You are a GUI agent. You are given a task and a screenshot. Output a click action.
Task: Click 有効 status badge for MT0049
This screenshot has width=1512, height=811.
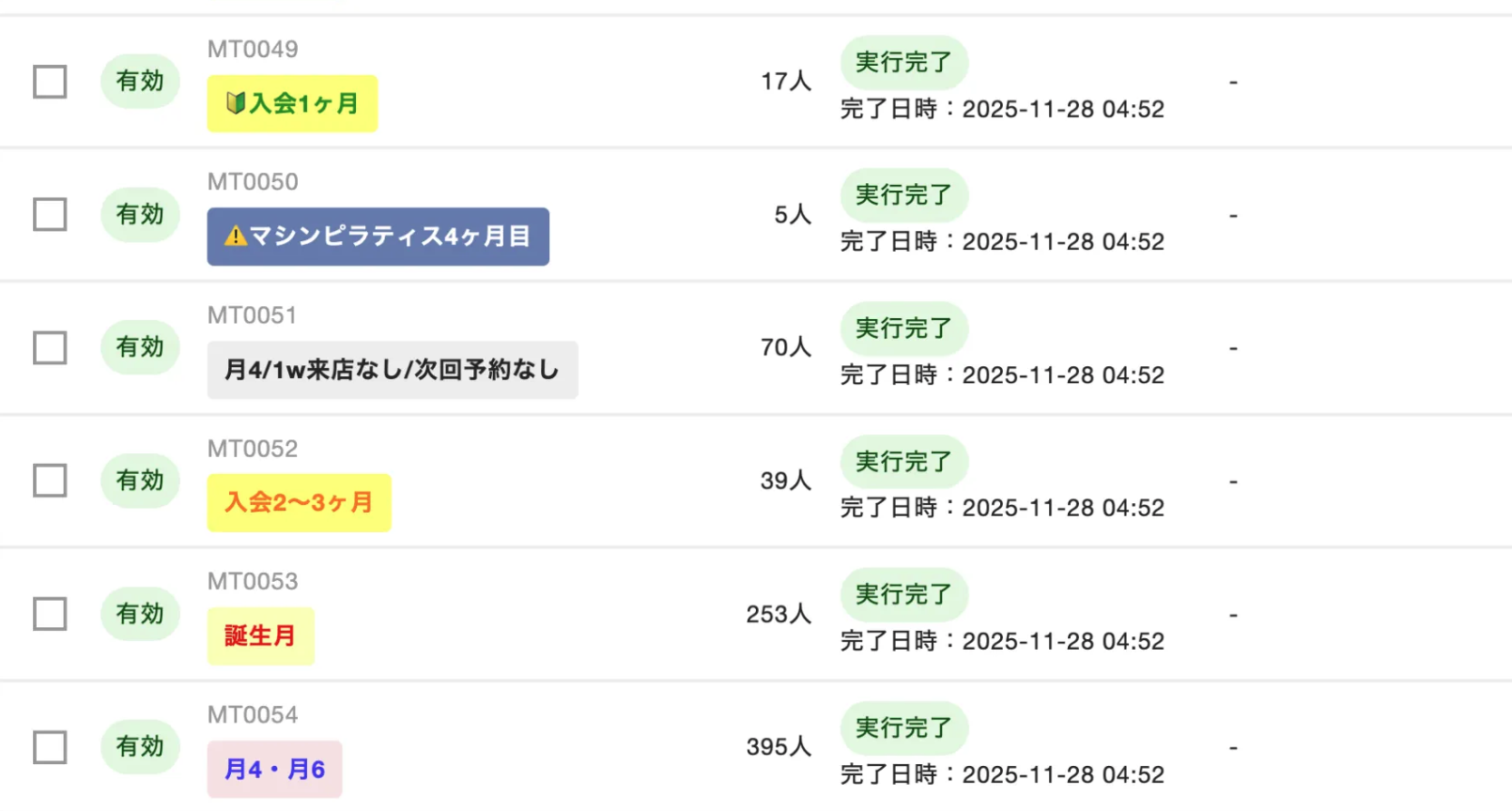point(140,82)
